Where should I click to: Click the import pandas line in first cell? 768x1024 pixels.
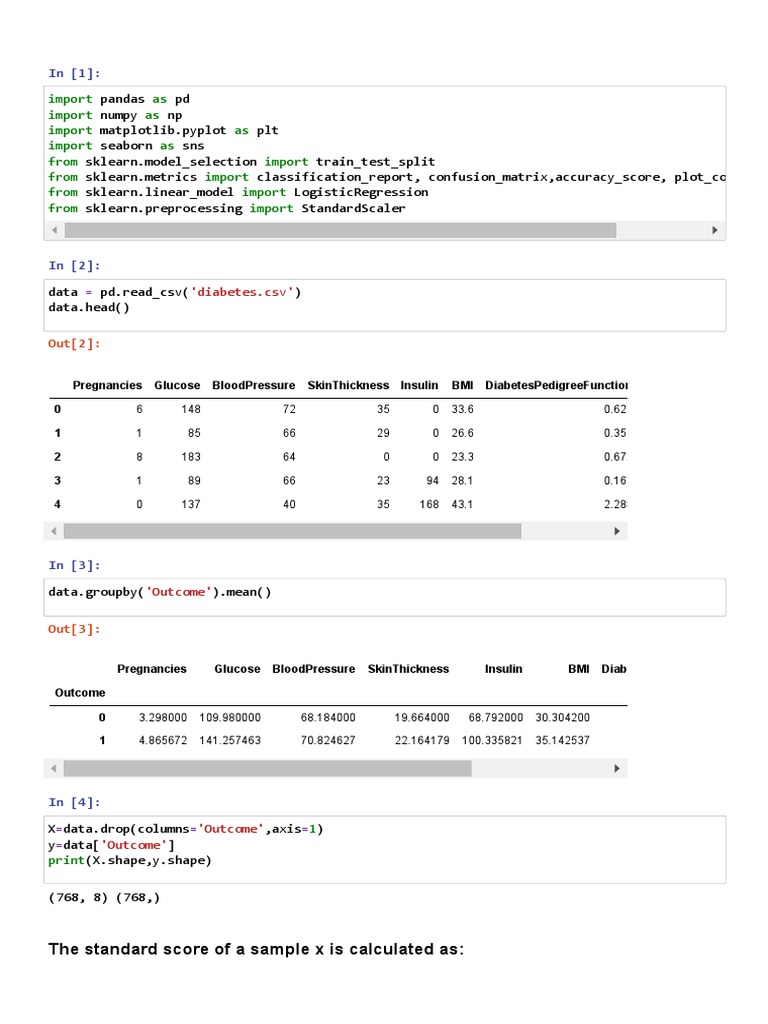click(x=119, y=99)
